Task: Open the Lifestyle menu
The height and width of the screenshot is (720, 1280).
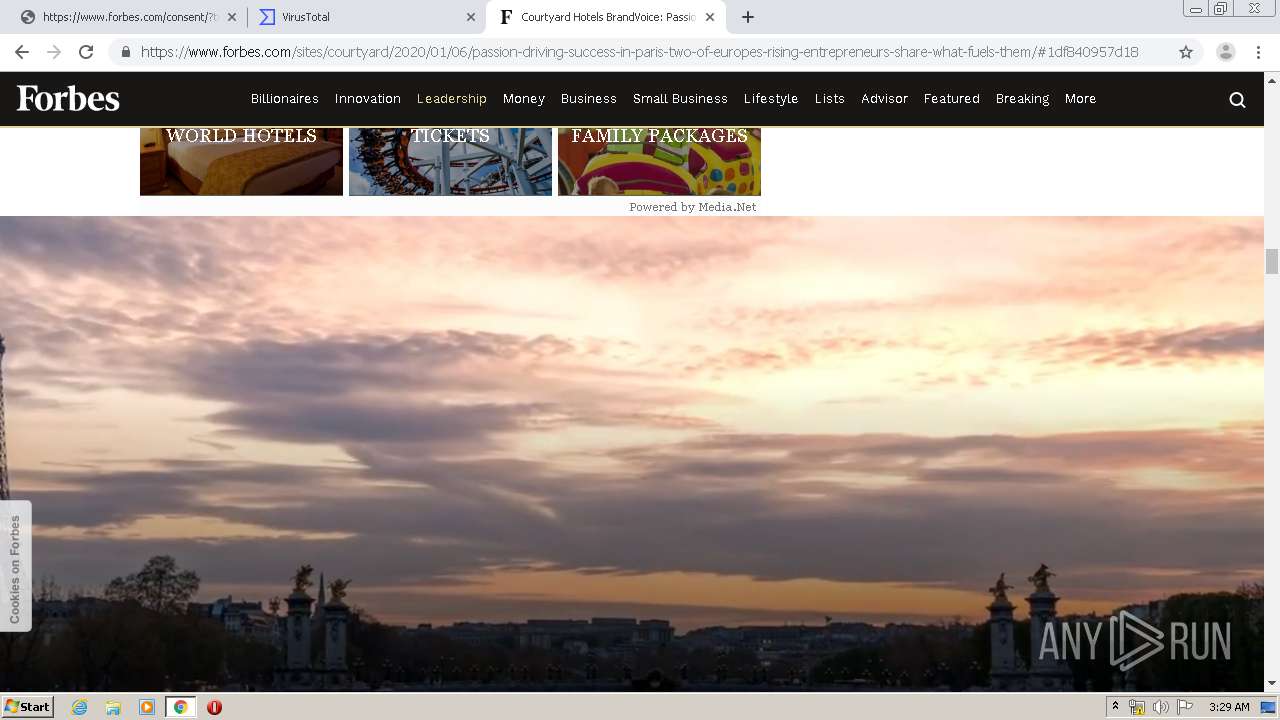Action: 771,99
